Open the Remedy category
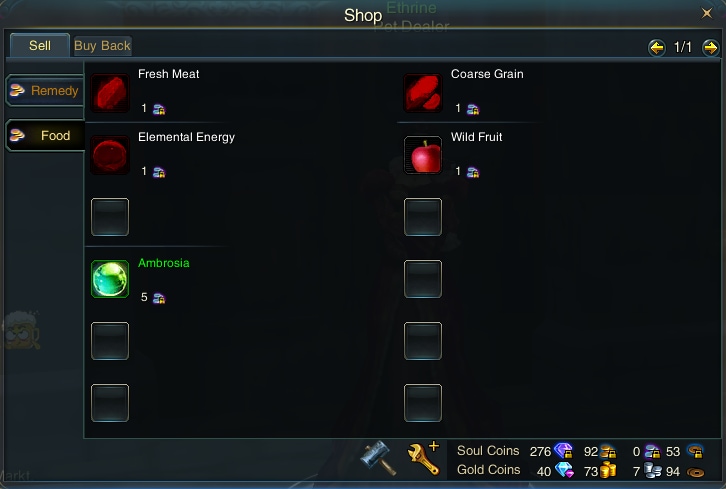This screenshot has height=489, width=726. point(45,90)
